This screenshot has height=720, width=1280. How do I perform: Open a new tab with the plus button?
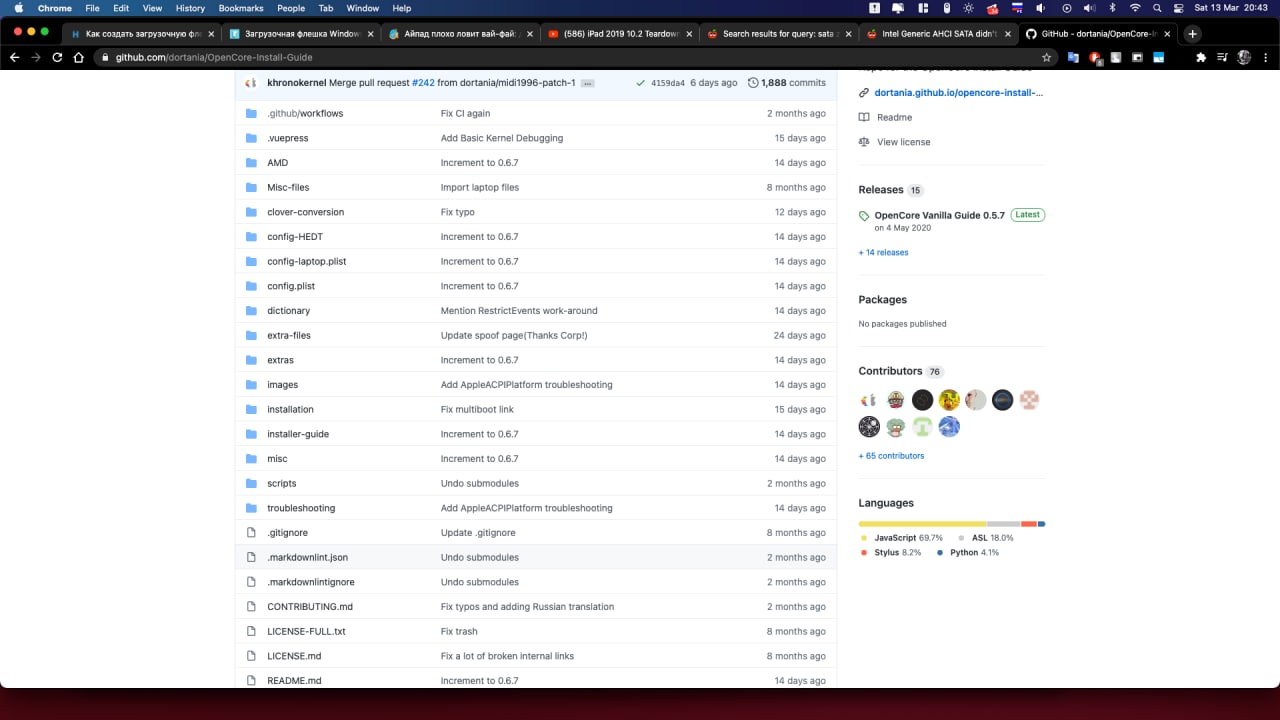[1192, 33]
